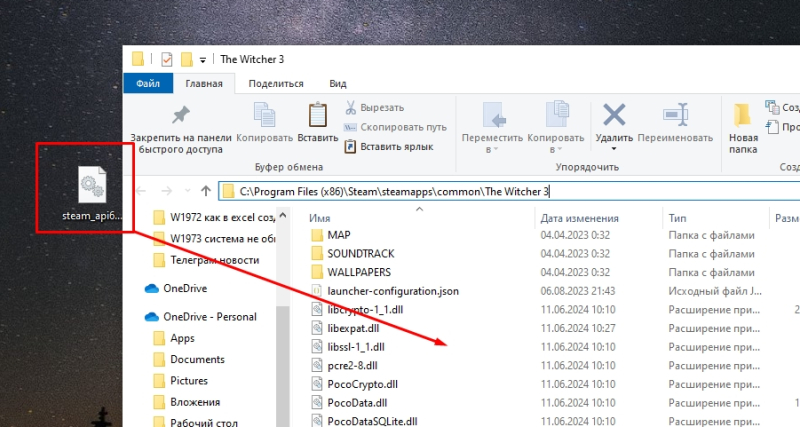Click the Properties icon in quick access toolbar

click(166, 60)
